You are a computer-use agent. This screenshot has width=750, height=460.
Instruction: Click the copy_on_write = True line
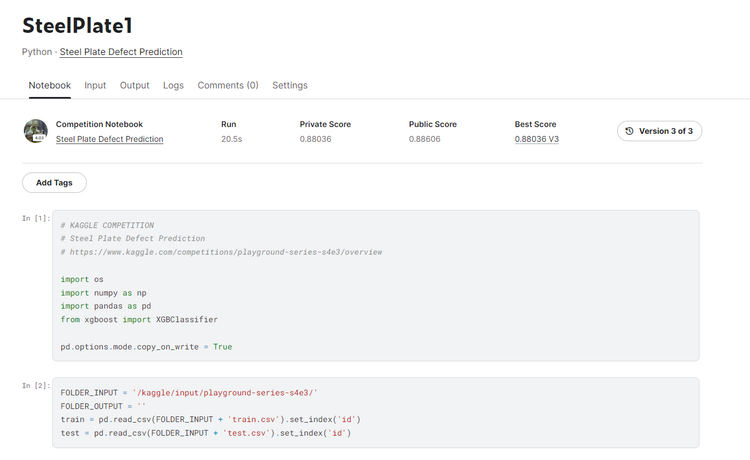click(x=146, y=347)
